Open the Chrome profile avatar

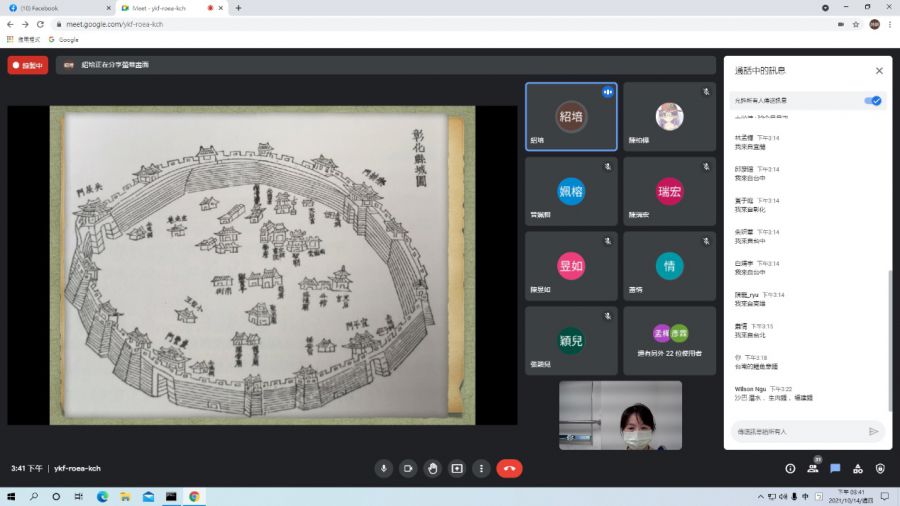coord(874,24)
